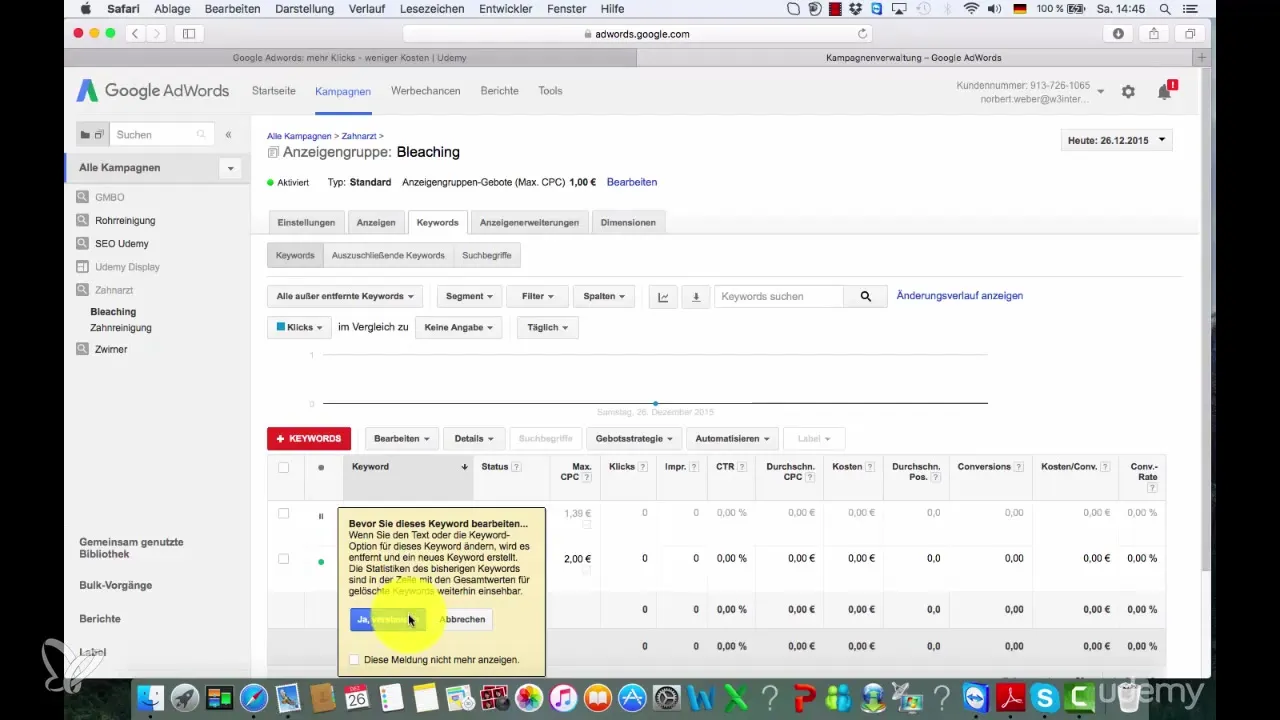Screen dimensions: 1280x720
Task: Open the Täglich interval dropdown
Action: pyautogui.click(x=547, y=327)
